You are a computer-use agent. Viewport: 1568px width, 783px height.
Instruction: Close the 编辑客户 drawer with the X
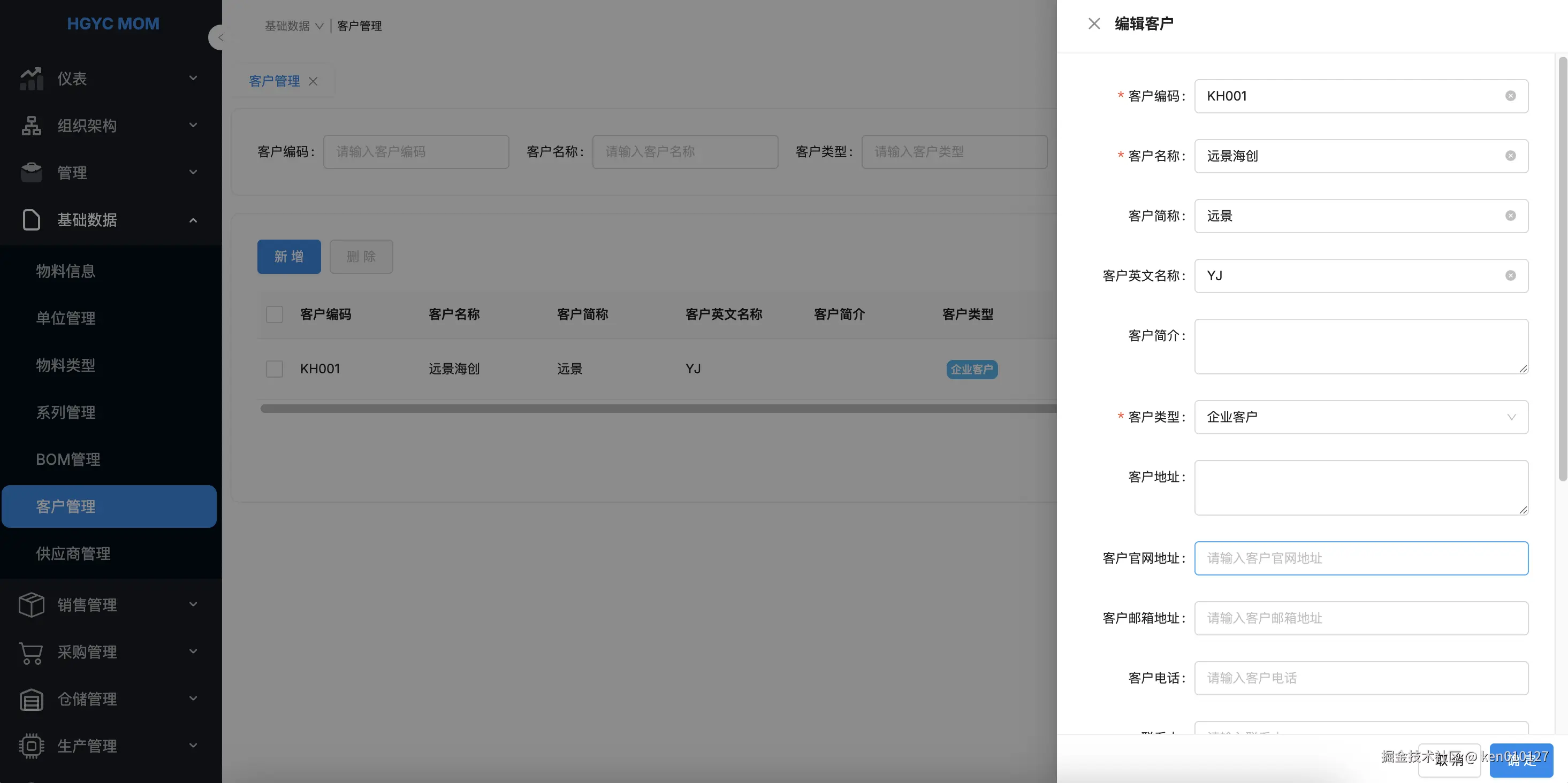coord(1094,24)
